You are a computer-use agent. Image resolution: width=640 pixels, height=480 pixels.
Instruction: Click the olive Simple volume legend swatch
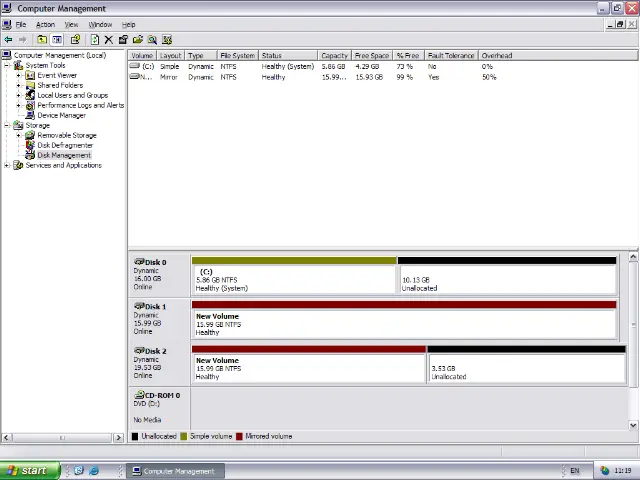click(x=183, y=436)
